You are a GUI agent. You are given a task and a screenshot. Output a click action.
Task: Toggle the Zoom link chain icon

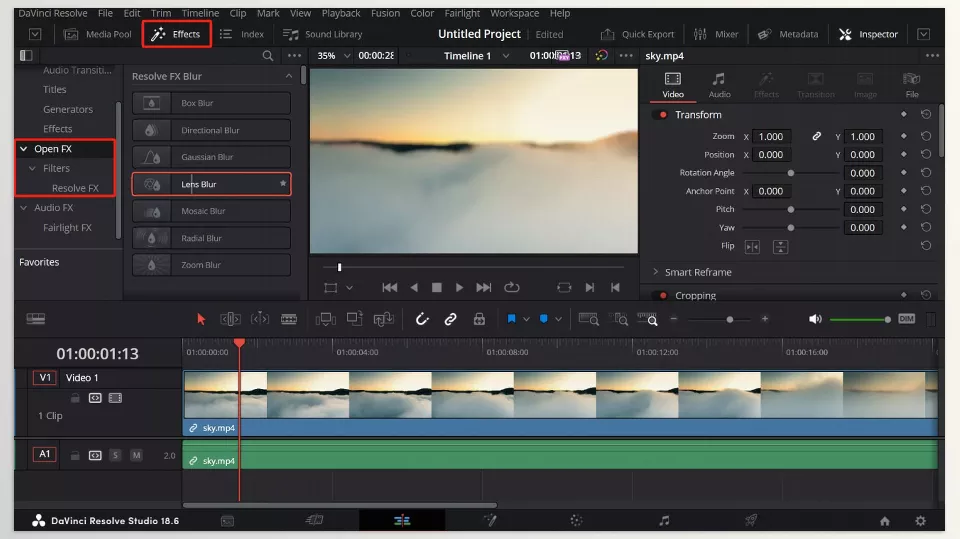(816, 136)
